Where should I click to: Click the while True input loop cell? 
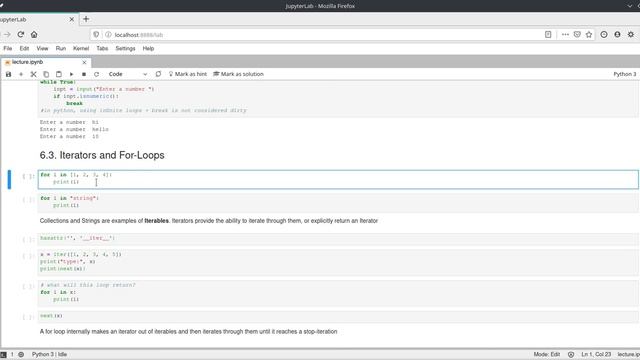click(338, 98)
